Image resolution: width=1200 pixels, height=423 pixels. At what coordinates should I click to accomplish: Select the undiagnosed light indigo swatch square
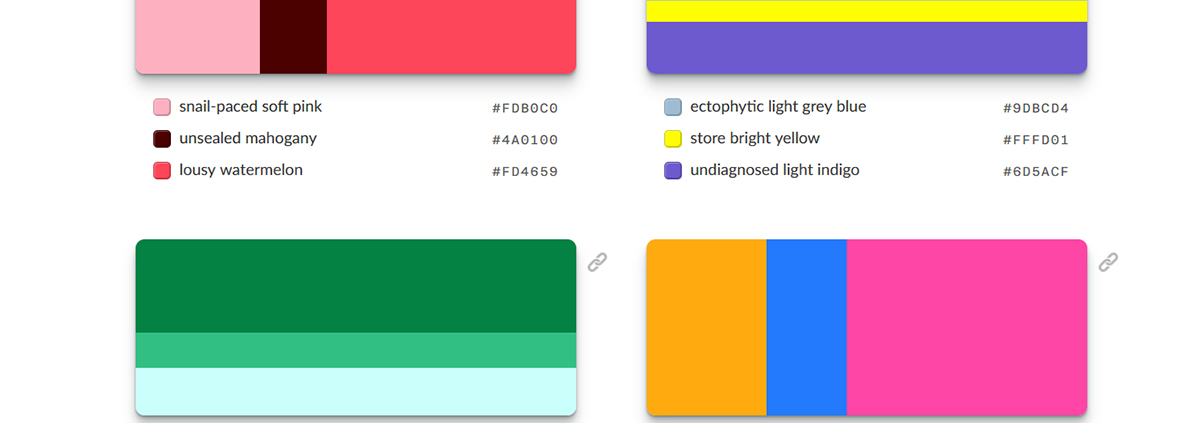point(673,171)
